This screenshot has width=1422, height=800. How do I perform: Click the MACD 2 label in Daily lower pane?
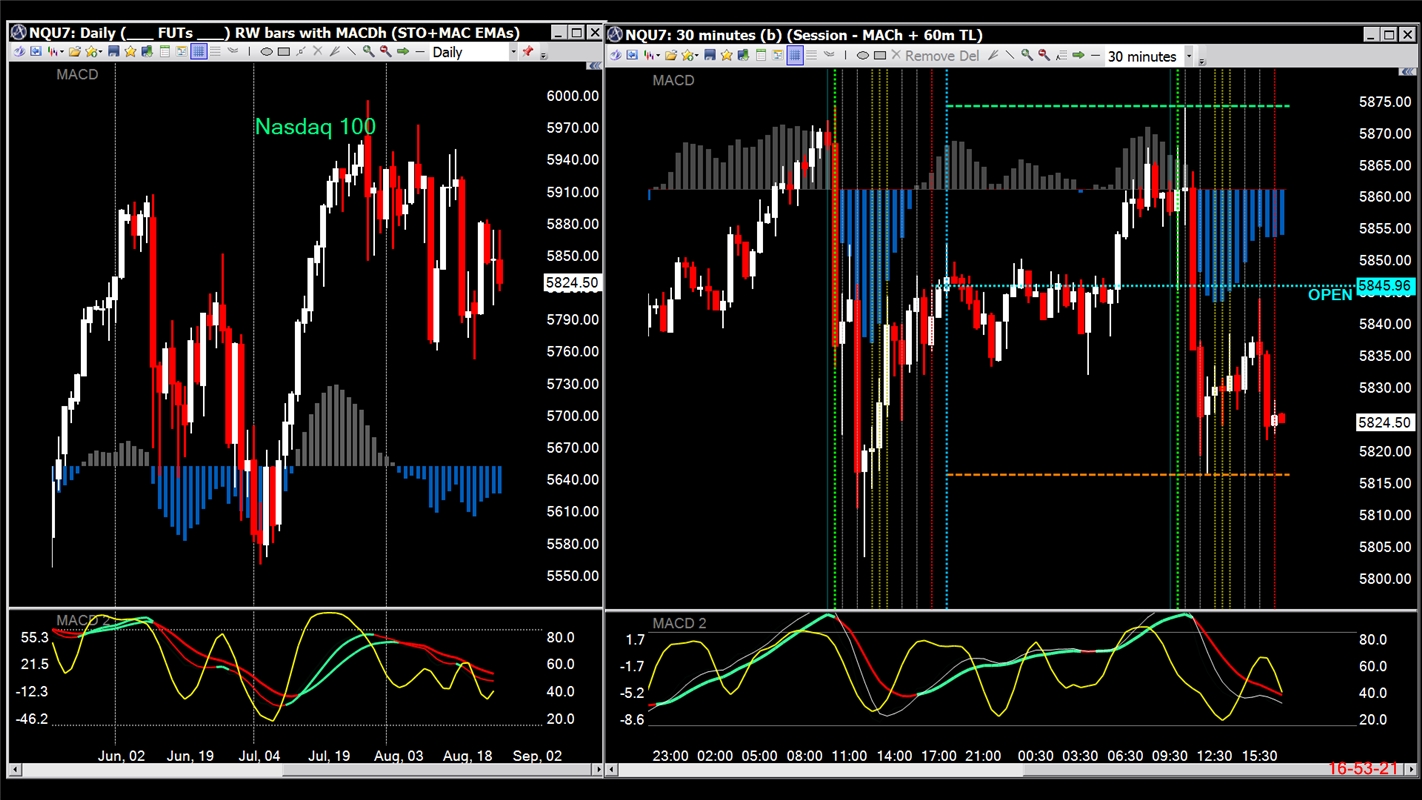pos(82,621)
